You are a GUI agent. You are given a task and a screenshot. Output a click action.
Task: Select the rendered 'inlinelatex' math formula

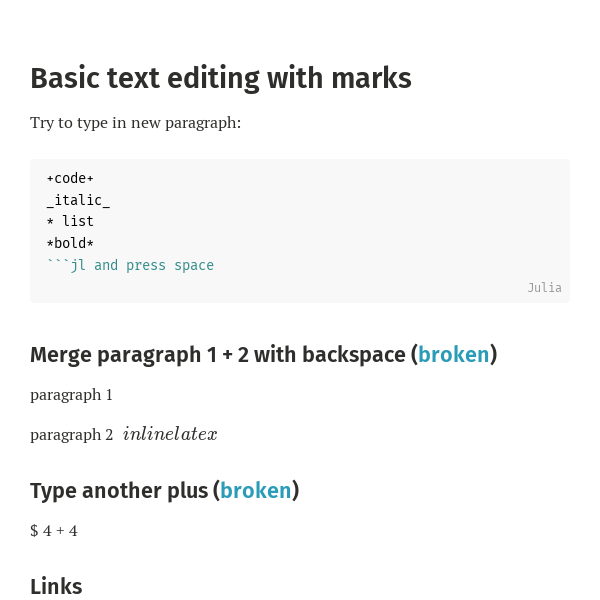point(170,434)
